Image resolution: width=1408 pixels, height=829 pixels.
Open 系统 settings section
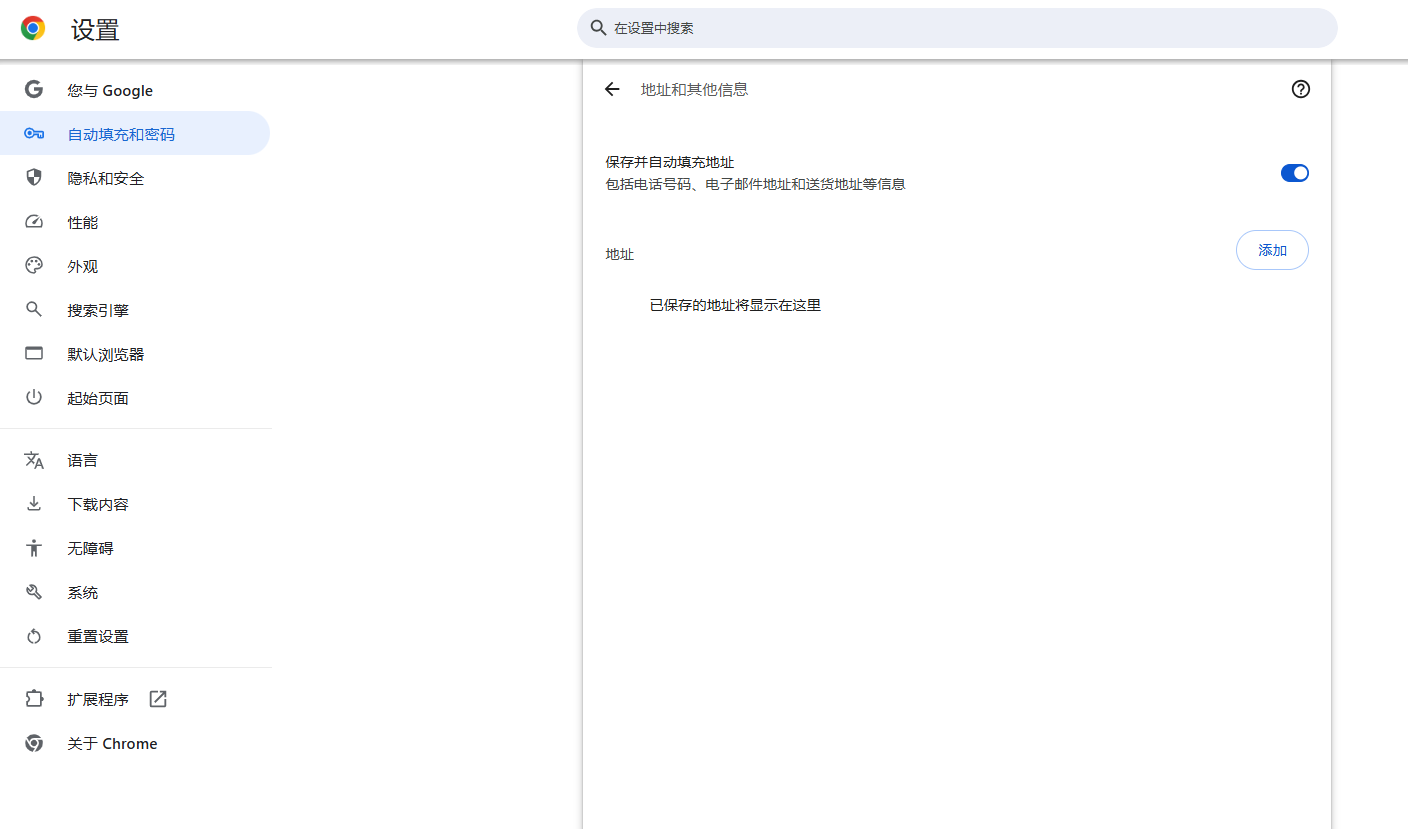135,592
